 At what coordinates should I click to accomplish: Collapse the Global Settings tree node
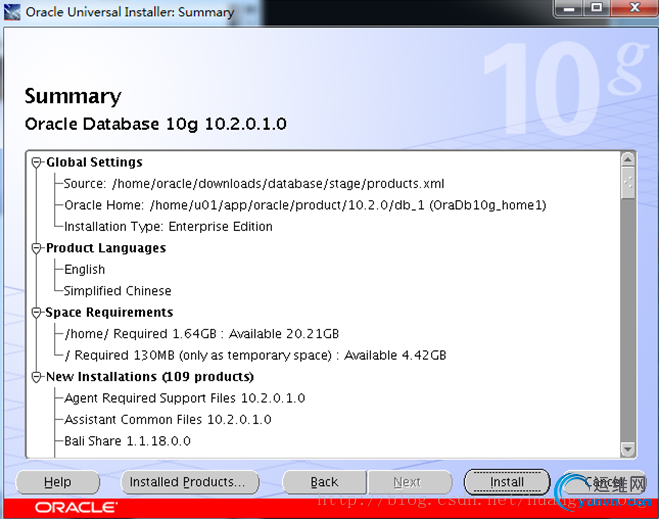point(37,162)
